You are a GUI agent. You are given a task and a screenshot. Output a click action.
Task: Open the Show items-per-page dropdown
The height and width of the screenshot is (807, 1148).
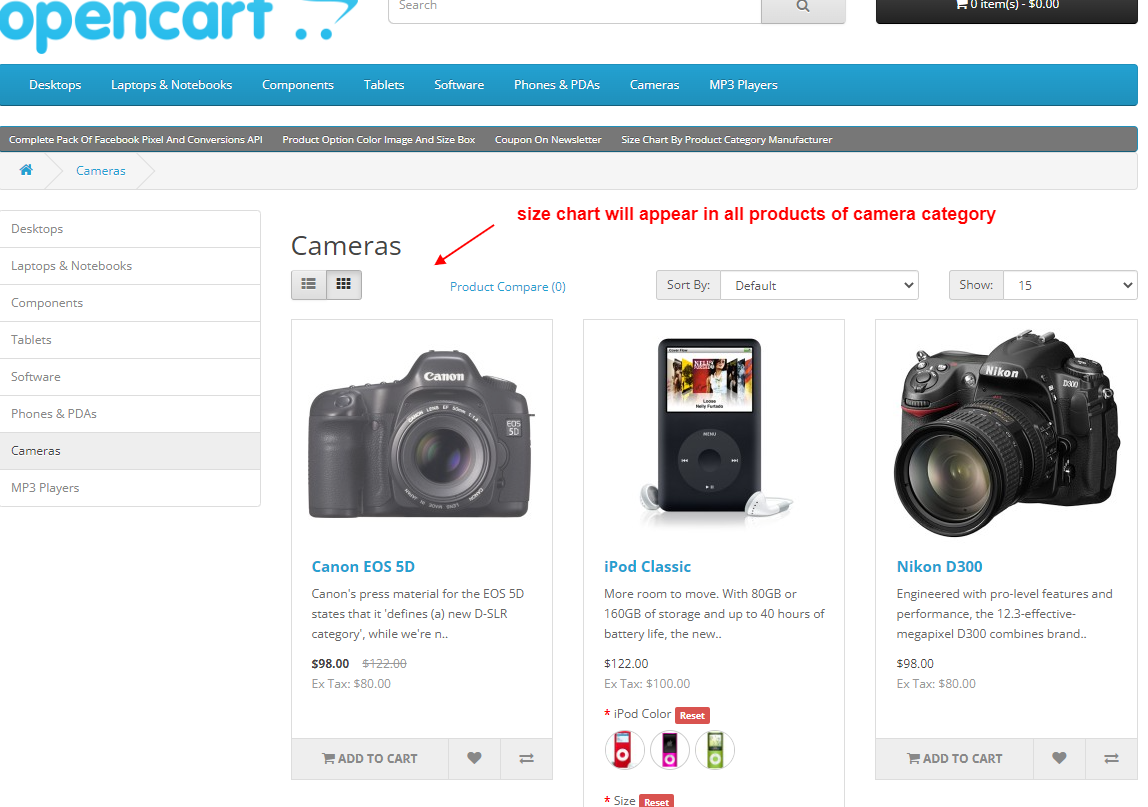1070,284
